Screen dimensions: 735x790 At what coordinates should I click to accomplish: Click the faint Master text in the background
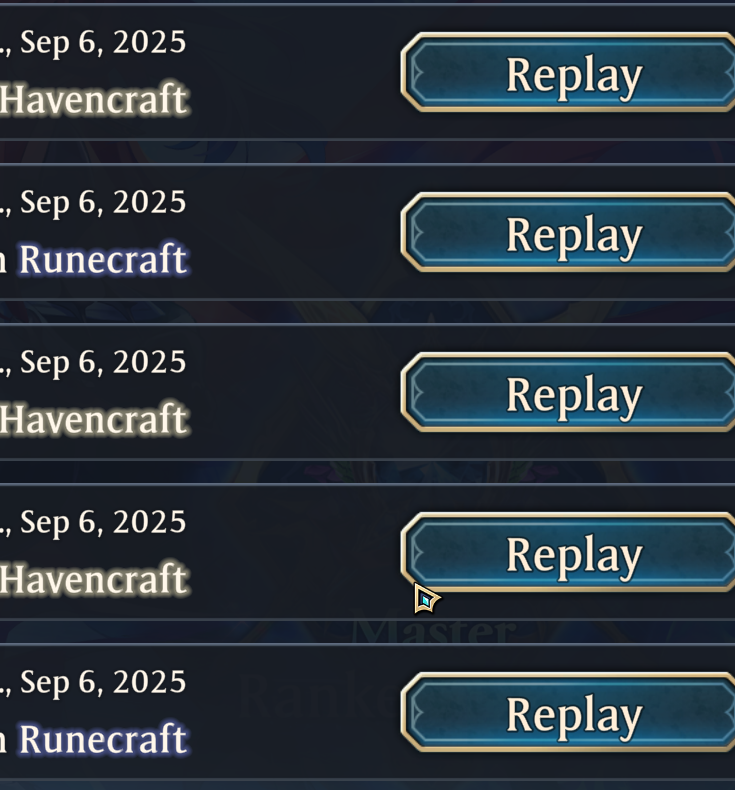[434, 632]
